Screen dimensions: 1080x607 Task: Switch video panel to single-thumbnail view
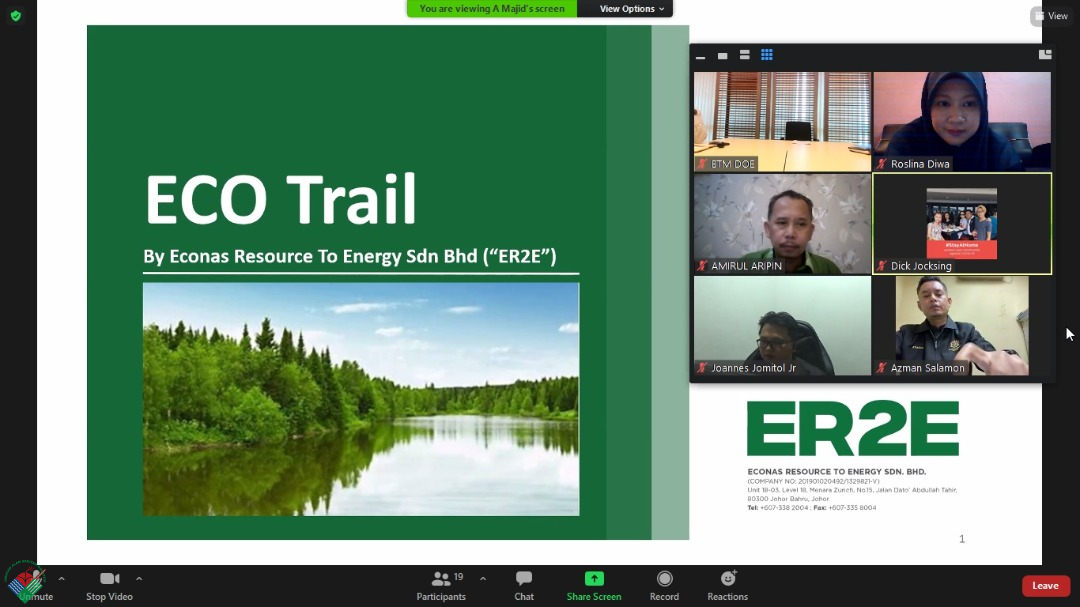point(723,56)
